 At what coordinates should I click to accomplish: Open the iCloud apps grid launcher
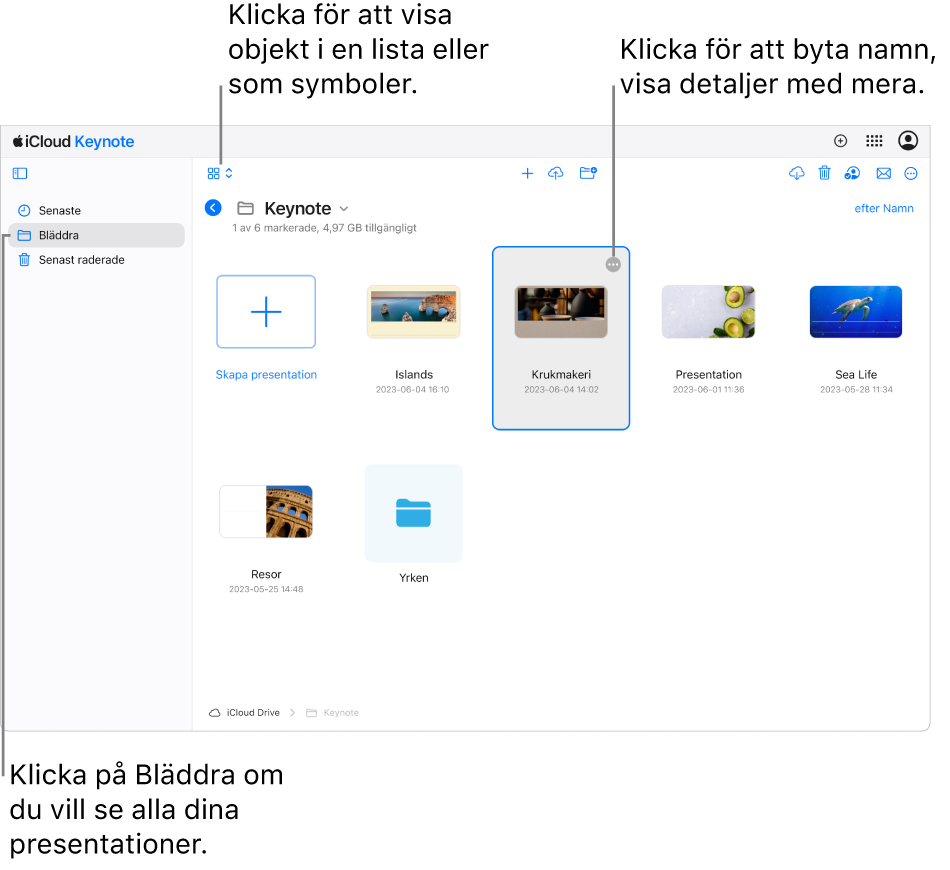point(874,141)
